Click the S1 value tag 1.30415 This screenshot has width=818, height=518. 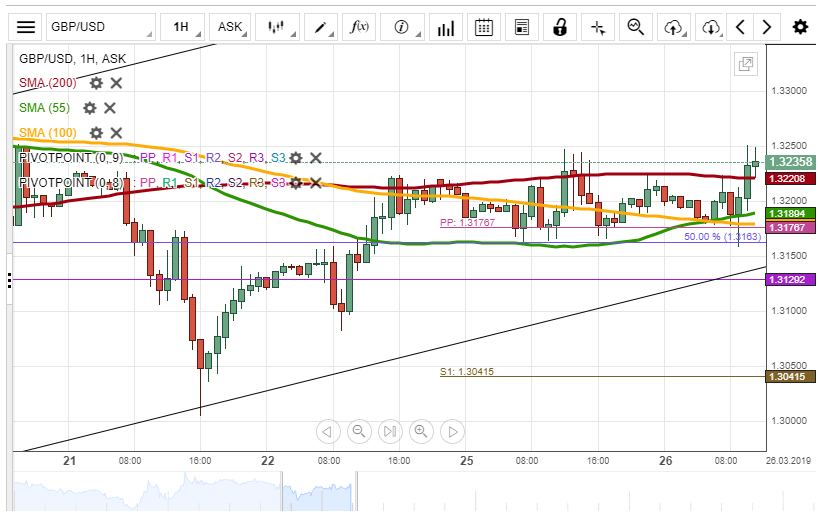click(x=790, y=377)
